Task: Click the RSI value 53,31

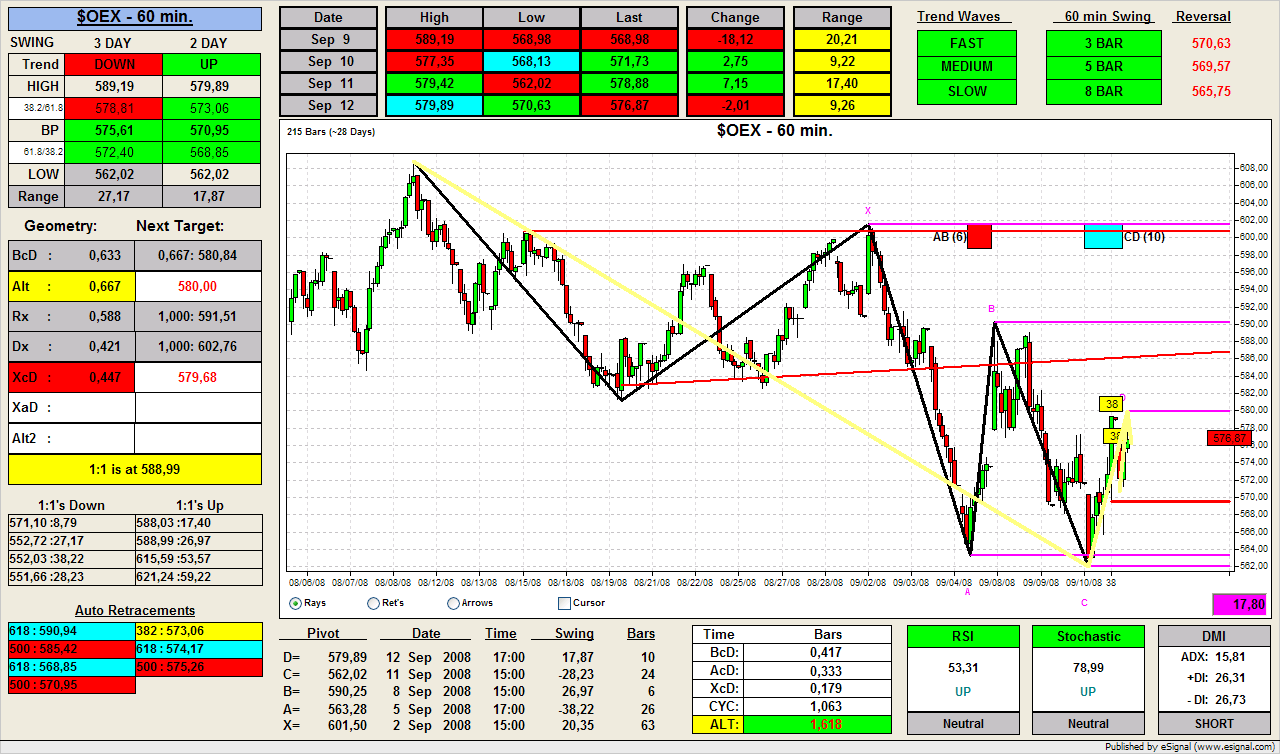Action: [x=963, y=668]
